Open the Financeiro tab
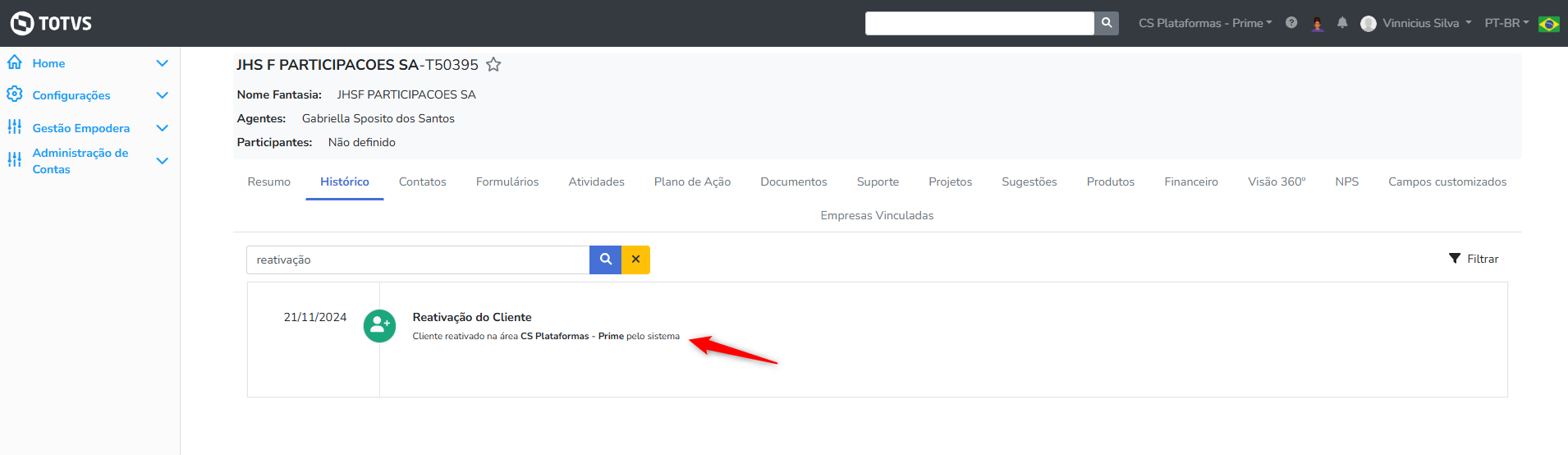Image resolution: width=1568 pixels, height=455 pixels. coord(1191,182)
